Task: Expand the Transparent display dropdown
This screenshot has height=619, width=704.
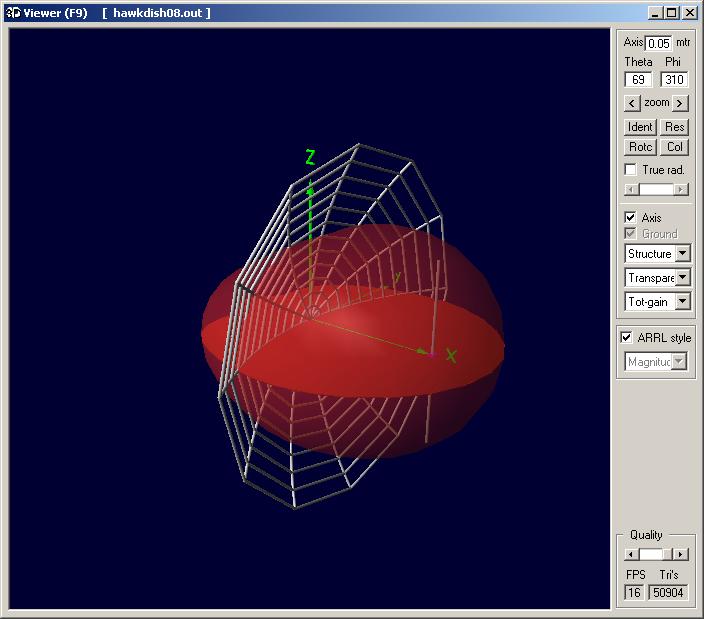Action: pos(683,277)
